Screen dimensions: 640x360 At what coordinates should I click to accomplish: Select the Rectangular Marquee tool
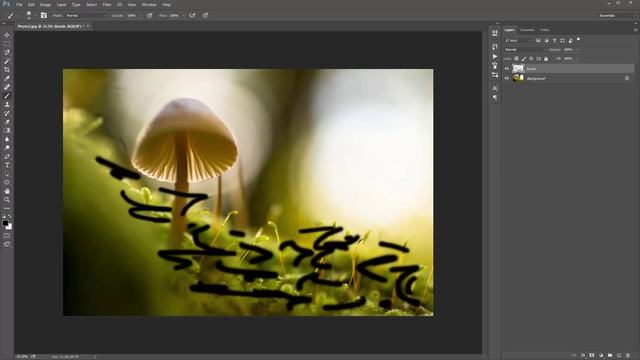[x=7, y=44]
